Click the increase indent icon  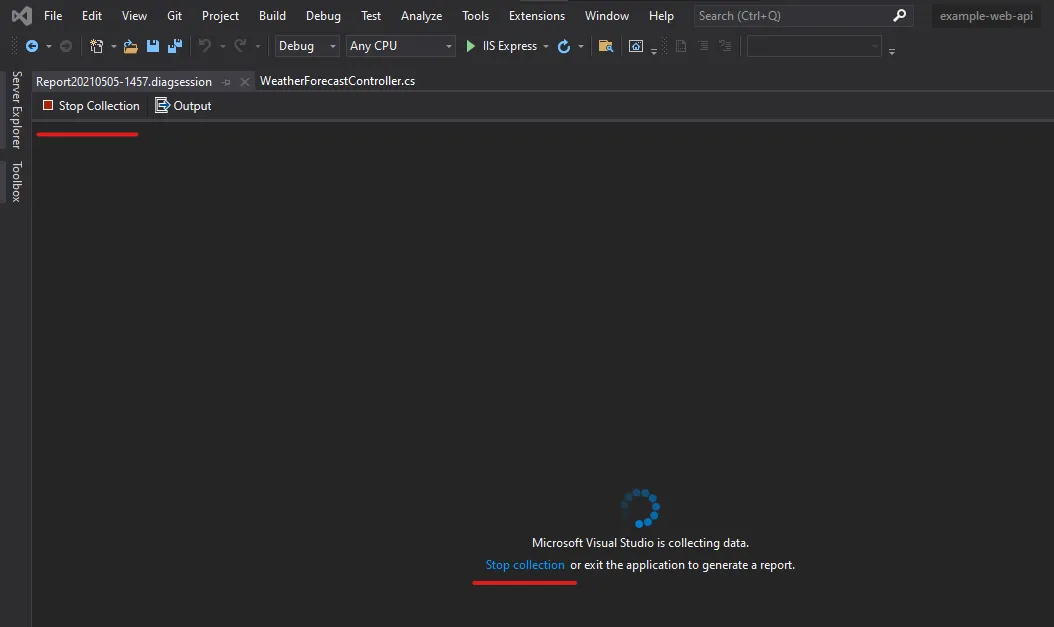point(725,46)
